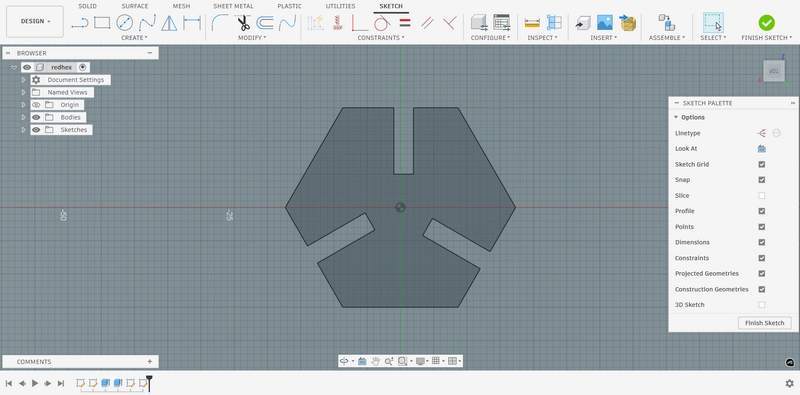Switch to the UTILITIES tab
Screen dimensions: 800x395
click(x=340, y=6)
